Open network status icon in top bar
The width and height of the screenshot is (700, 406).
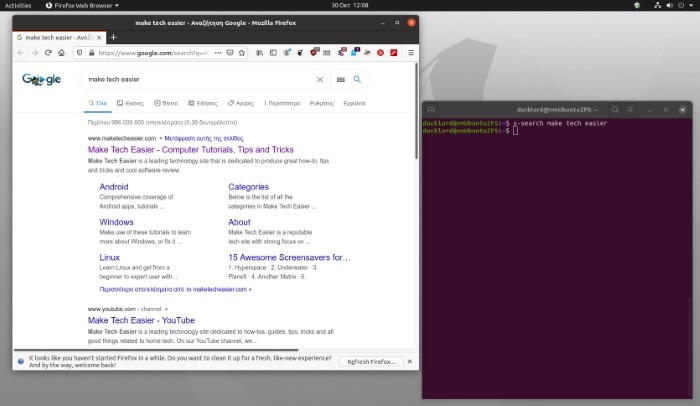click(658, 5)
